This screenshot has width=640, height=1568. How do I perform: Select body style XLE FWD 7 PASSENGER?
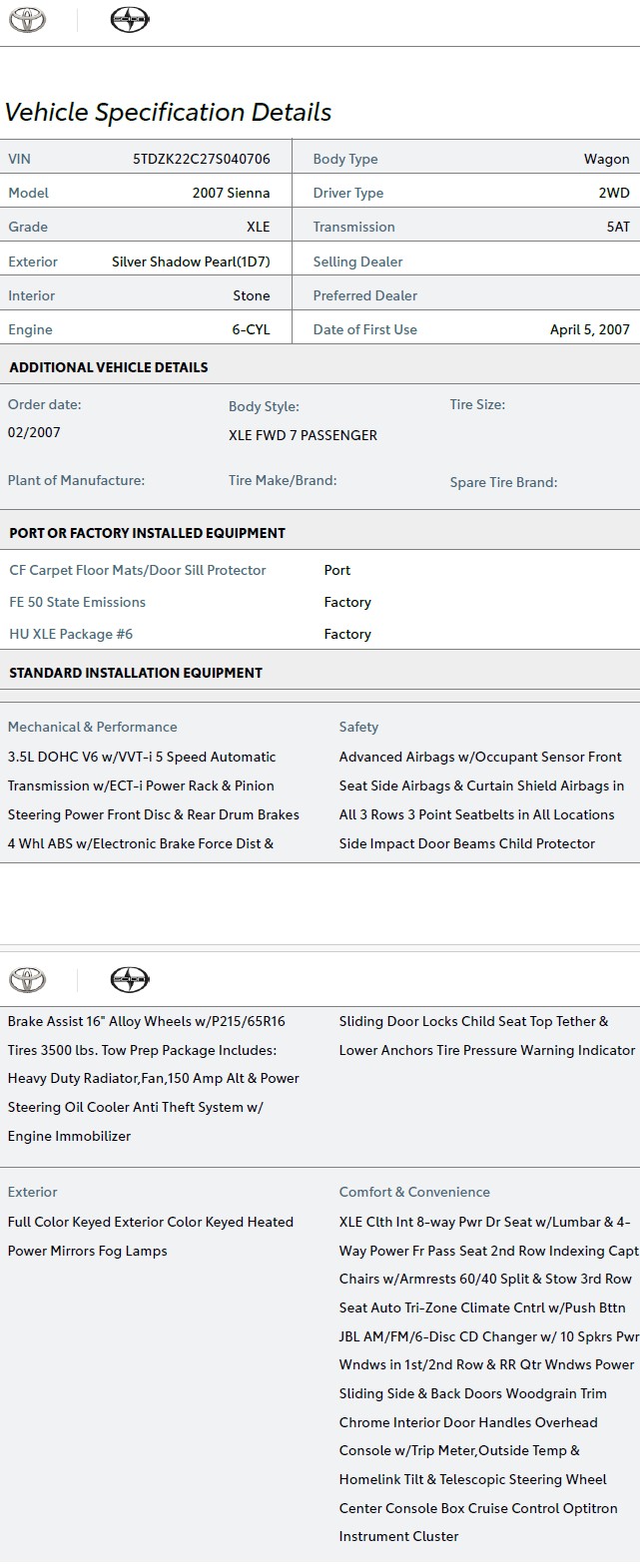pyautogui.click(x=303, y=435)
